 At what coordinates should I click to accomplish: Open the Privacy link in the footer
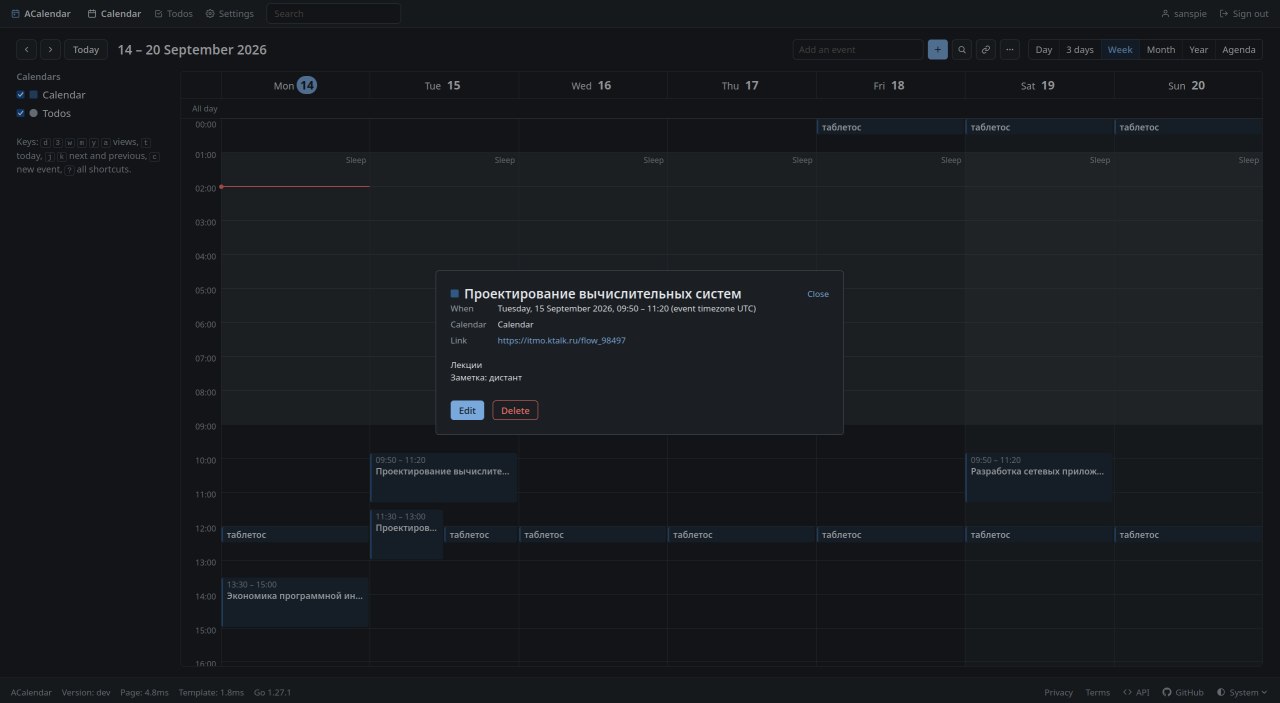[1058, 692]
